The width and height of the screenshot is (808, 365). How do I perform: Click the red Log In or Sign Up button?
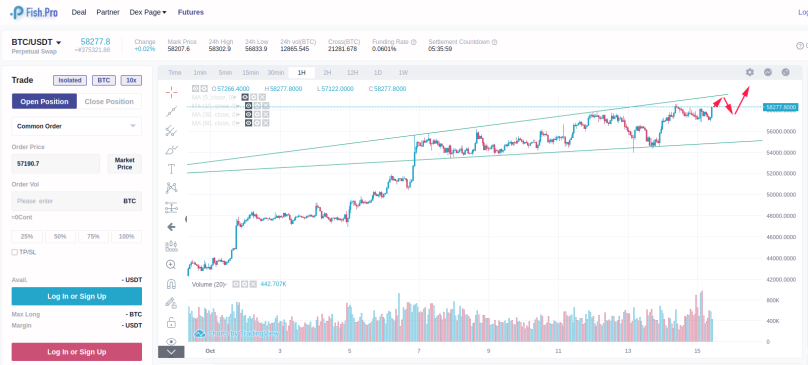[77, 352]
